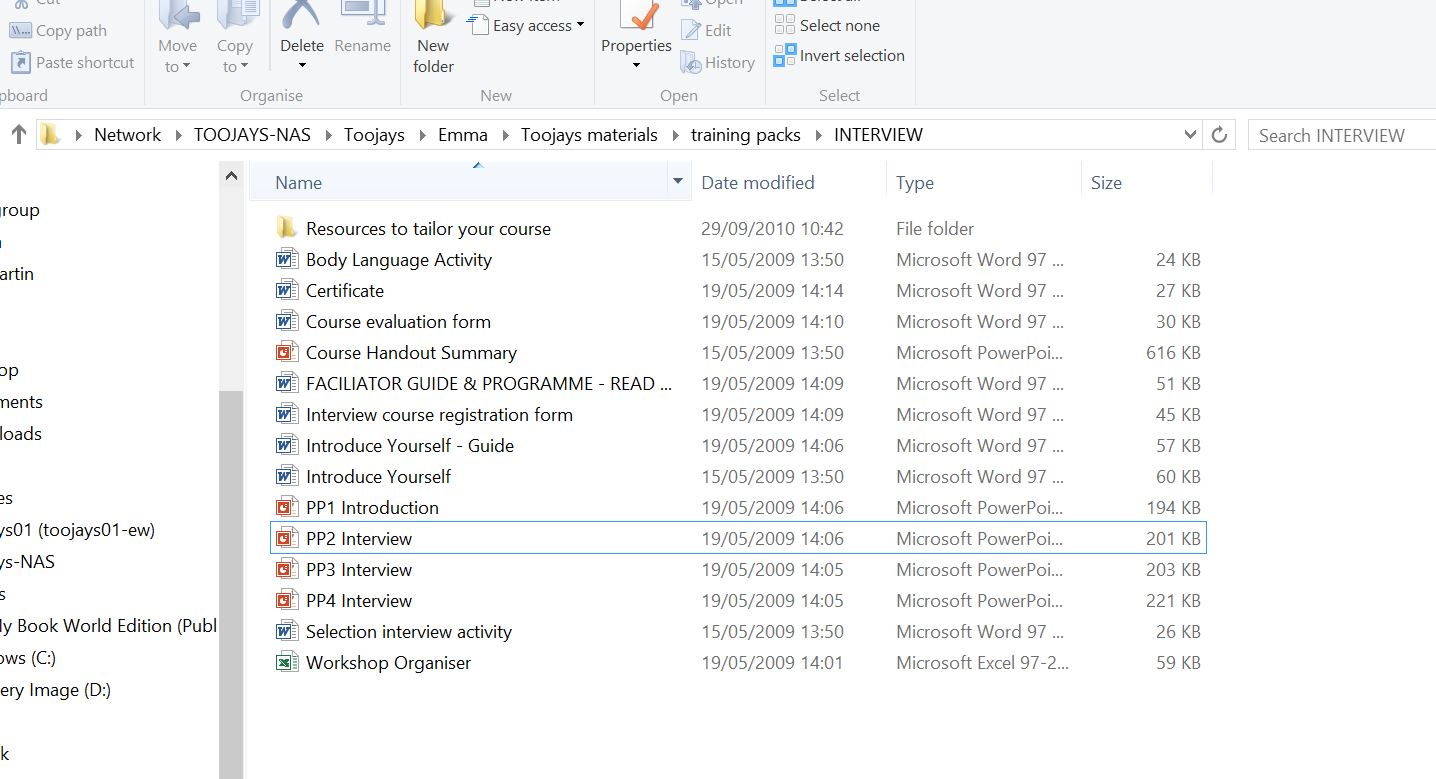Select PP2 Interview PowerPoint icon
The image size is (1436, 779).
(286, 538)
